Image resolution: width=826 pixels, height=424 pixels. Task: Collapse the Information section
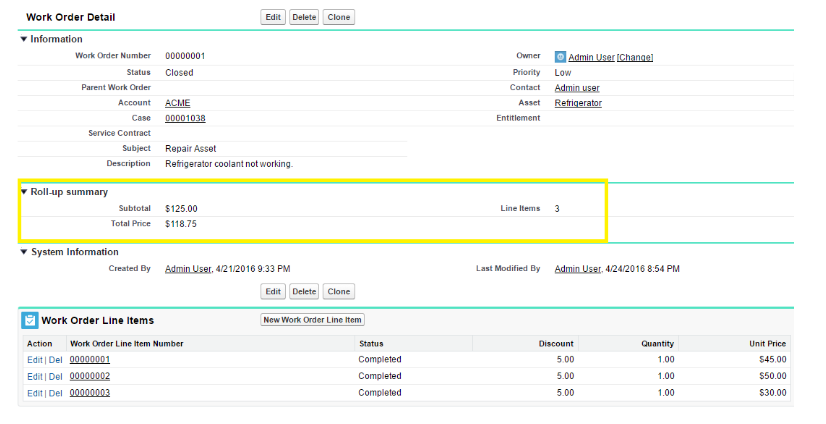(24, 39)
